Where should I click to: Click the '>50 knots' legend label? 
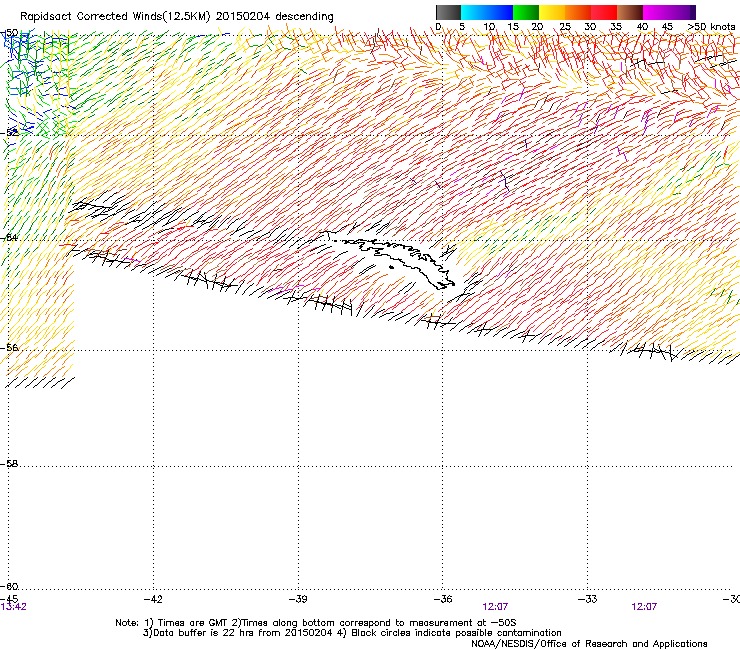click(711, 26)
